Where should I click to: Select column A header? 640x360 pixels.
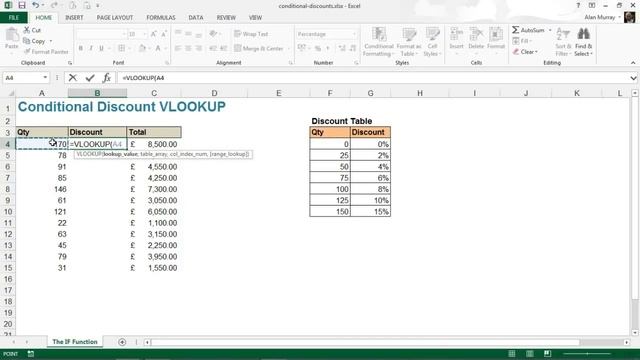(x=42, y=93)
